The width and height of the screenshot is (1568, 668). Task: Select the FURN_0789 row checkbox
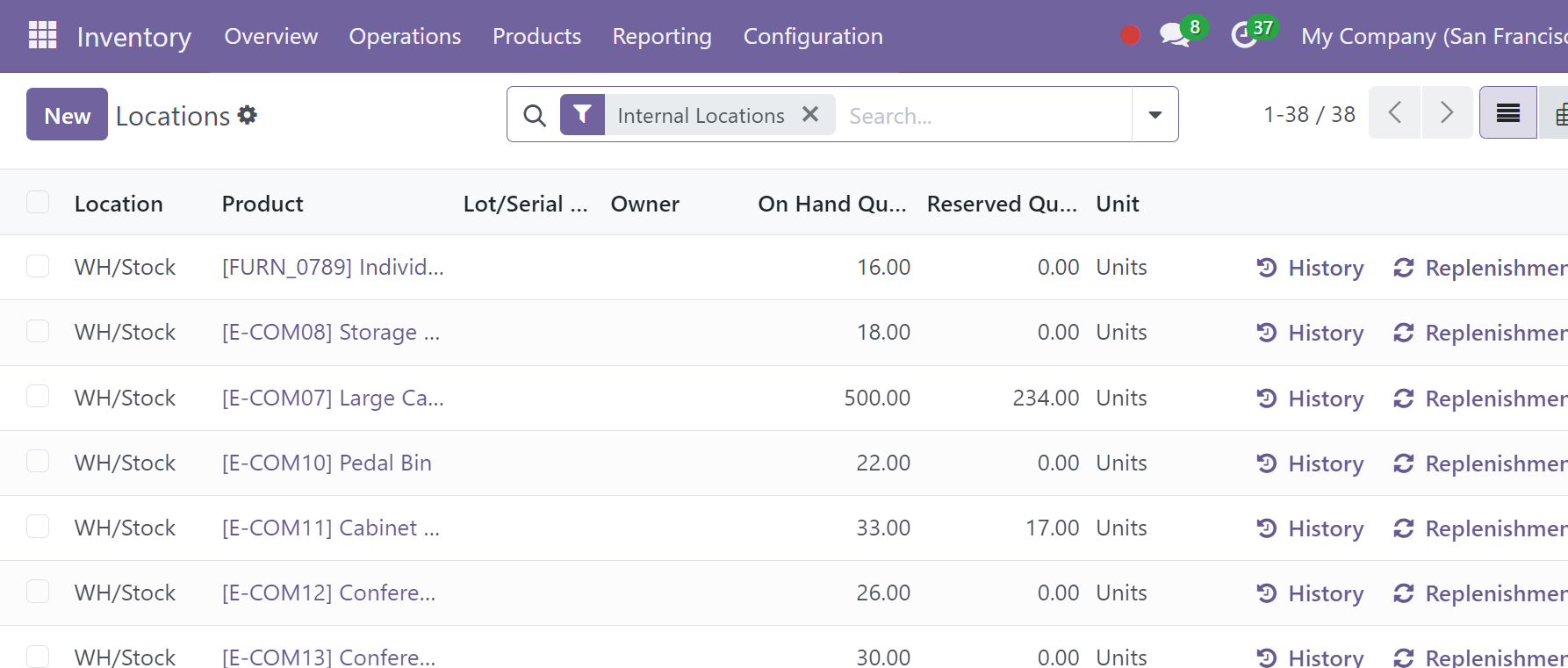(38, 266)
